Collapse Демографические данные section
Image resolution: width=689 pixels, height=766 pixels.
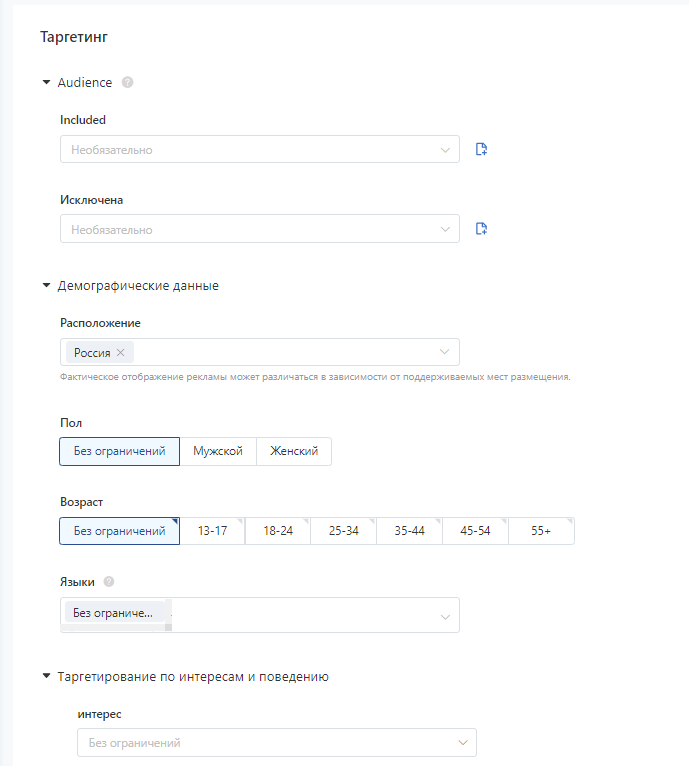(x=46, y=285)
